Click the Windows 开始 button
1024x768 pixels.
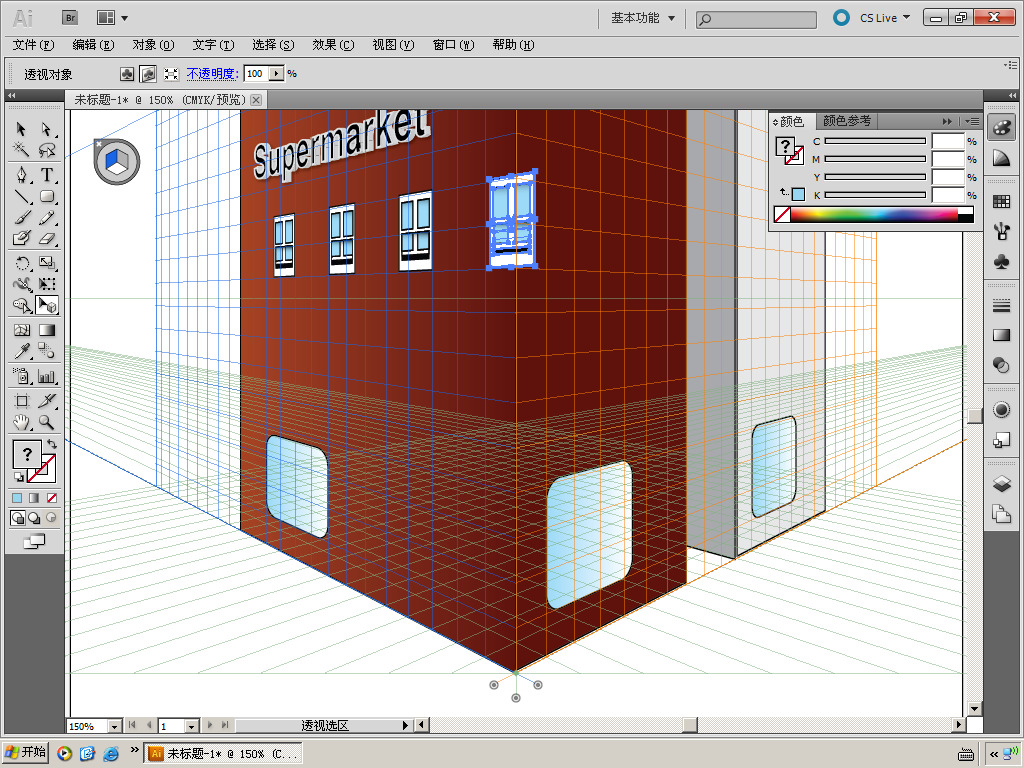pyautogui.click(x=26, y=753)
